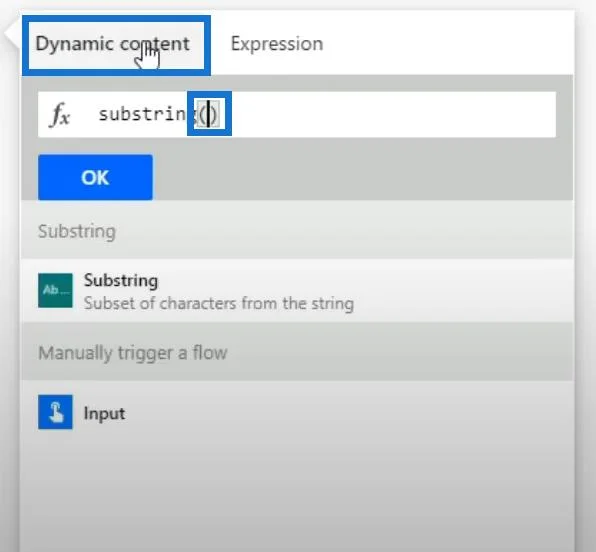Click the Subset of characters description text
Screen dimensions: 596x552
point(219,303)
